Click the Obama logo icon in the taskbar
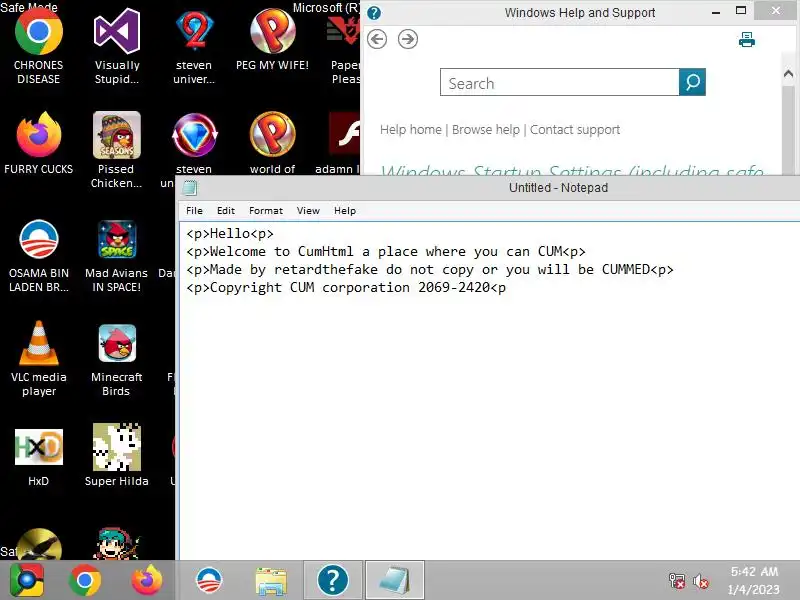 click(209, 580)
